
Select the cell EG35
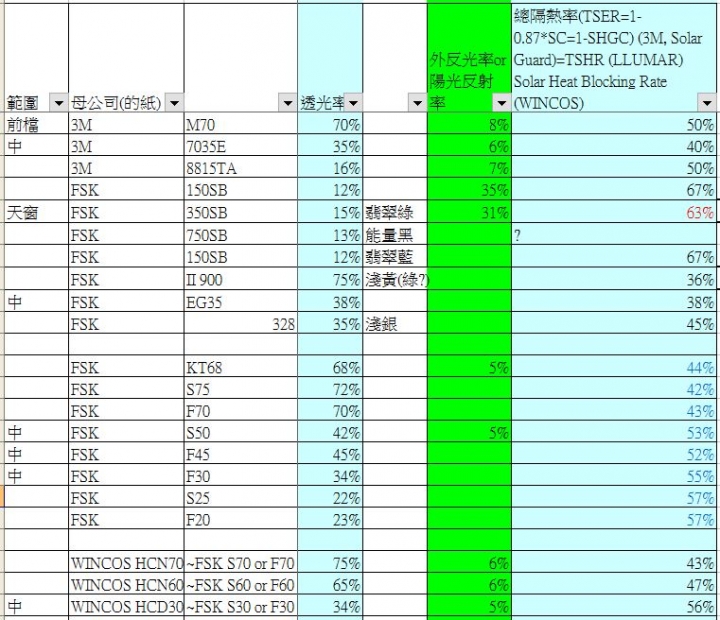(x=241, y=301)
